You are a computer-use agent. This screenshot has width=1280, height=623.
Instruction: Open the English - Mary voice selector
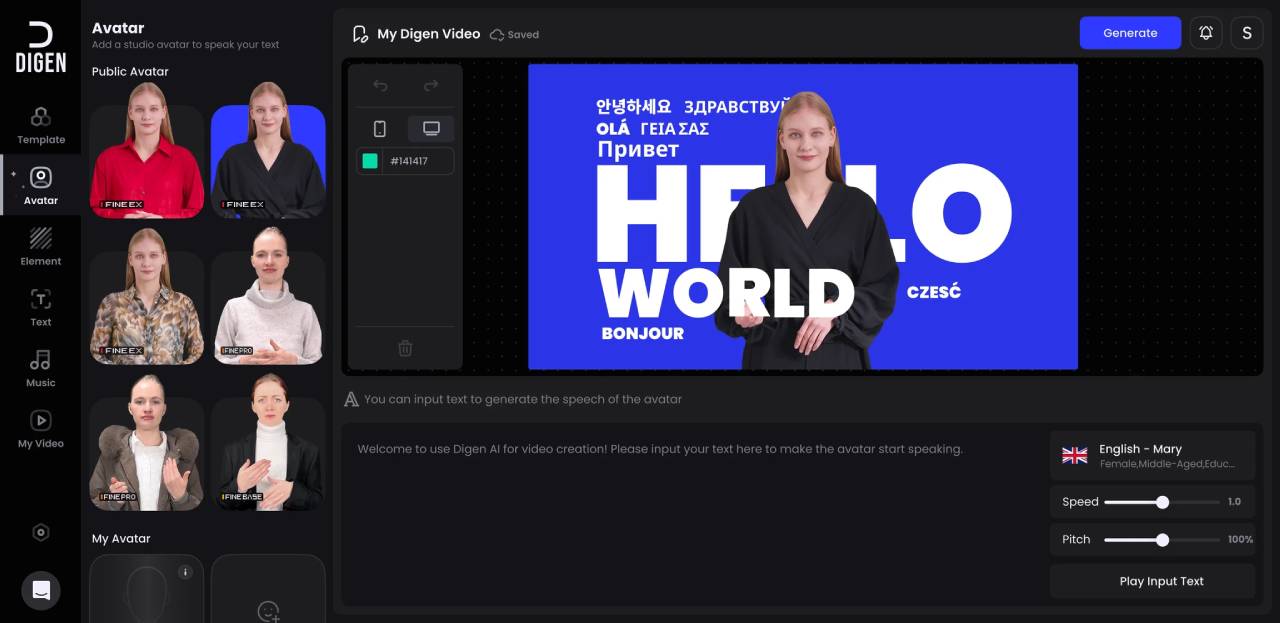1152,455
